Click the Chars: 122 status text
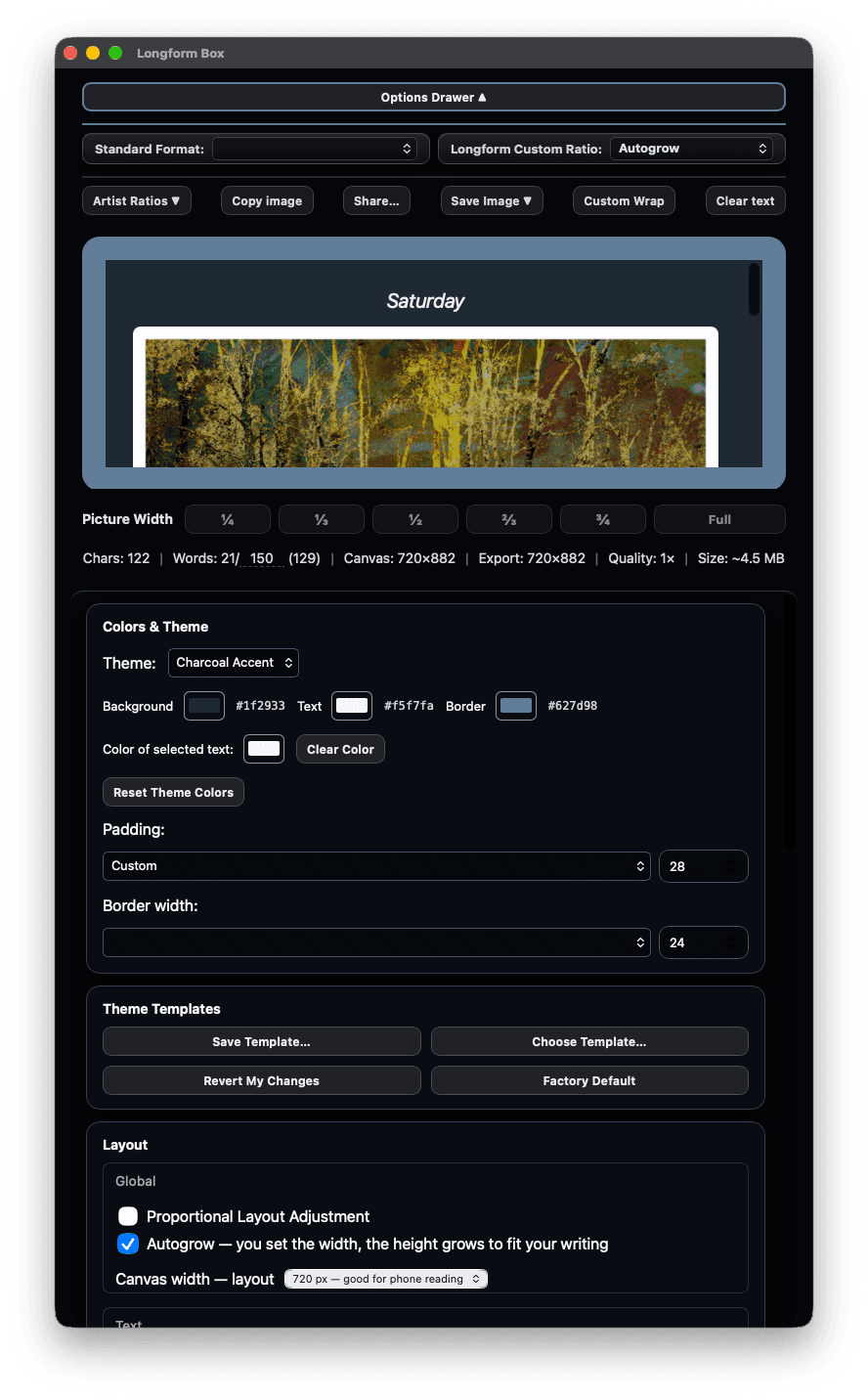The width and height of the screenshot is (868, 1400). click(x=116, y=558)
